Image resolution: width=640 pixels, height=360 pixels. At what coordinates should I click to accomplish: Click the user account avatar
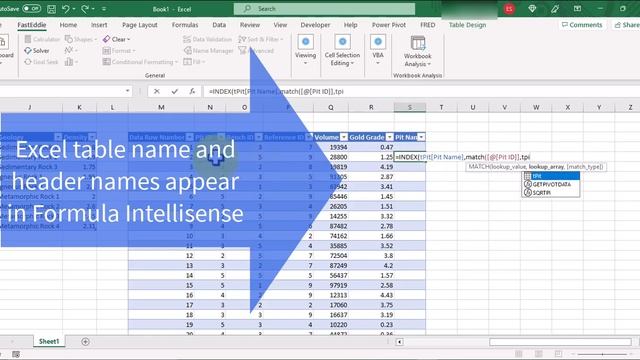(509, 9)
